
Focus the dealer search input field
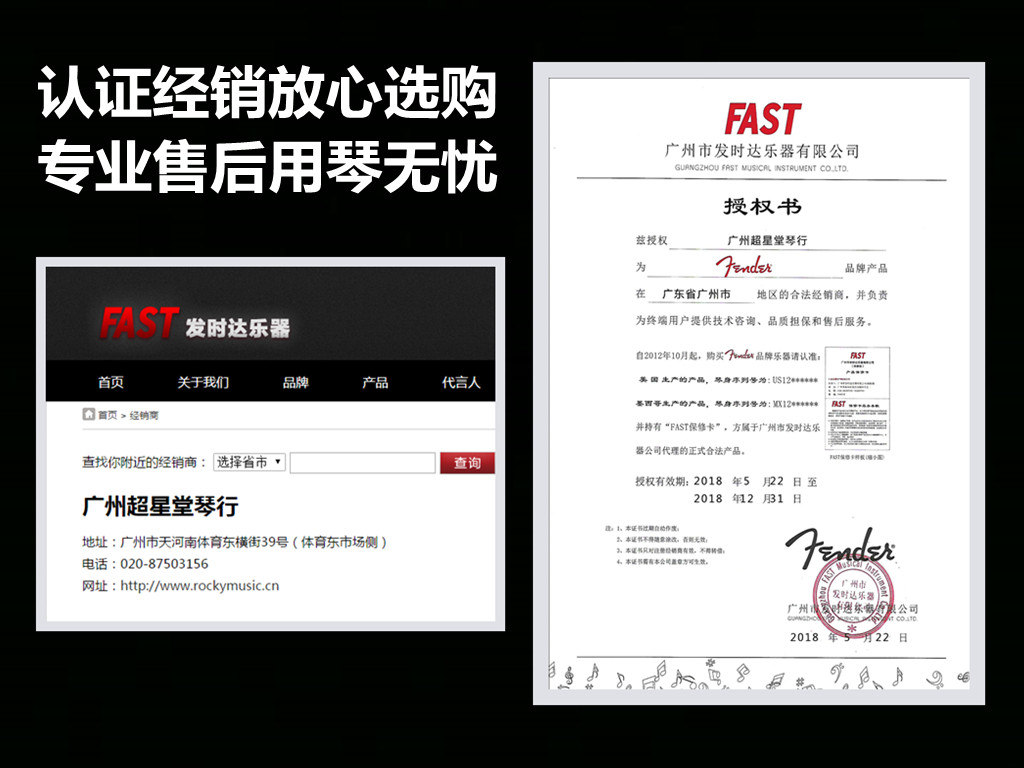point(362,462)
